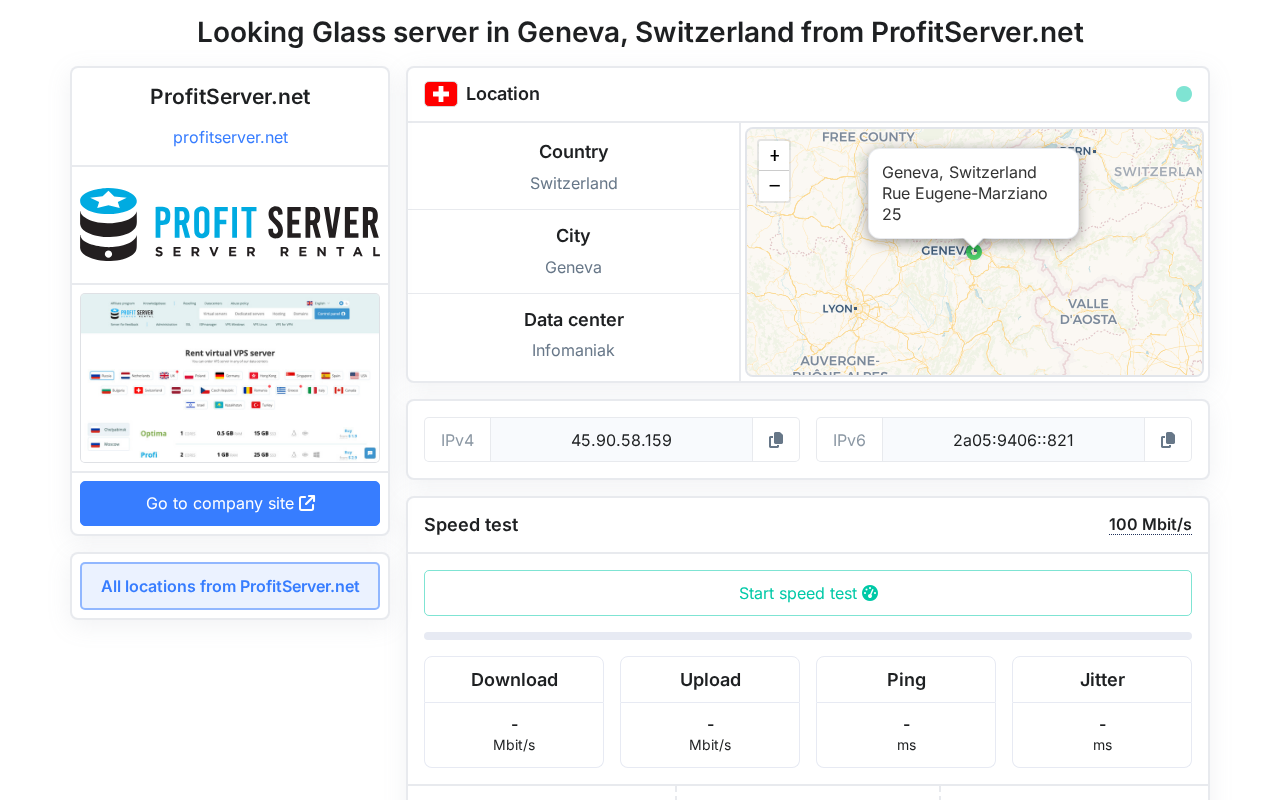The height and width of the screenshot is (800, 1280).
Task: Select the IPv6 address field 2a05:9406::821
Action: pyautogui.click(x=1013, y=440)
